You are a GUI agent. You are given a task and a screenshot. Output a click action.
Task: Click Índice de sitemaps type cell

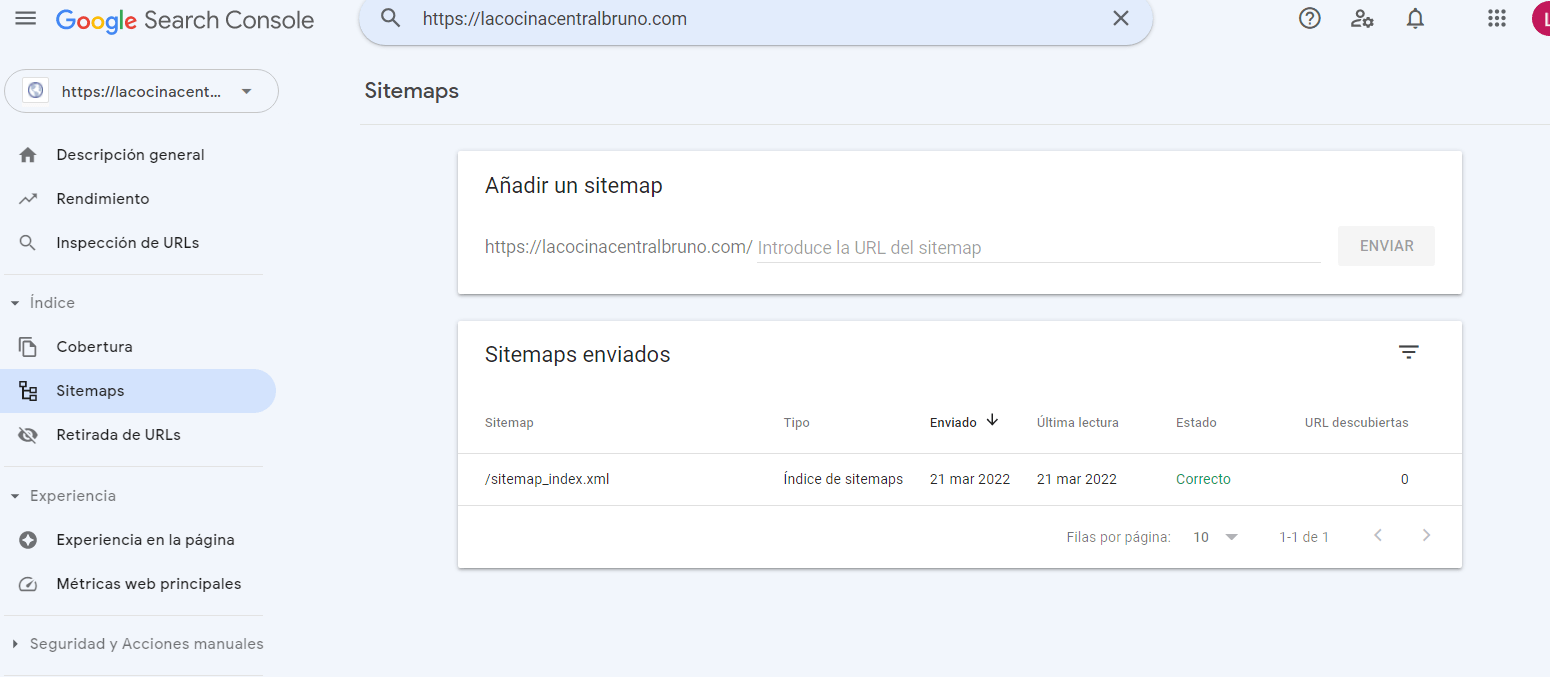click(843, 479)
